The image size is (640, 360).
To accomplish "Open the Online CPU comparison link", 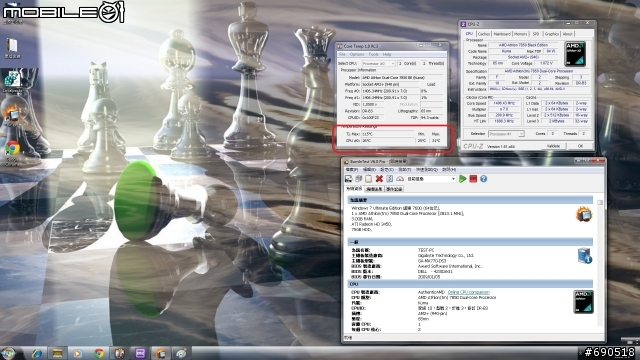I will 469,292.
